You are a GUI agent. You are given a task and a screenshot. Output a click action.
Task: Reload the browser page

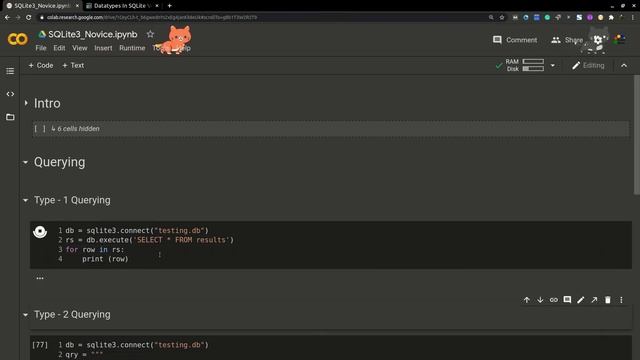pyautogui.click(x=29, y=18)
